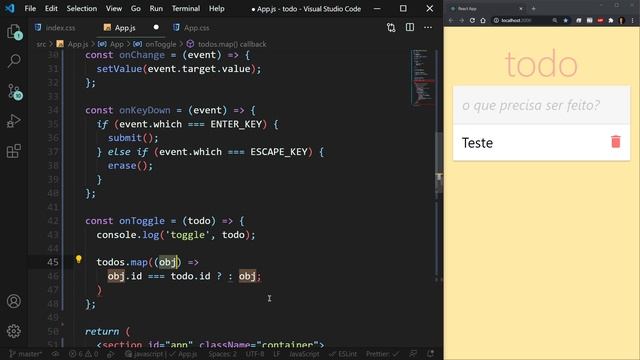Change file encoding via UTF-8
Image resolution: width=640 pixels, height=360 pixels.
[x=255, y=354]
